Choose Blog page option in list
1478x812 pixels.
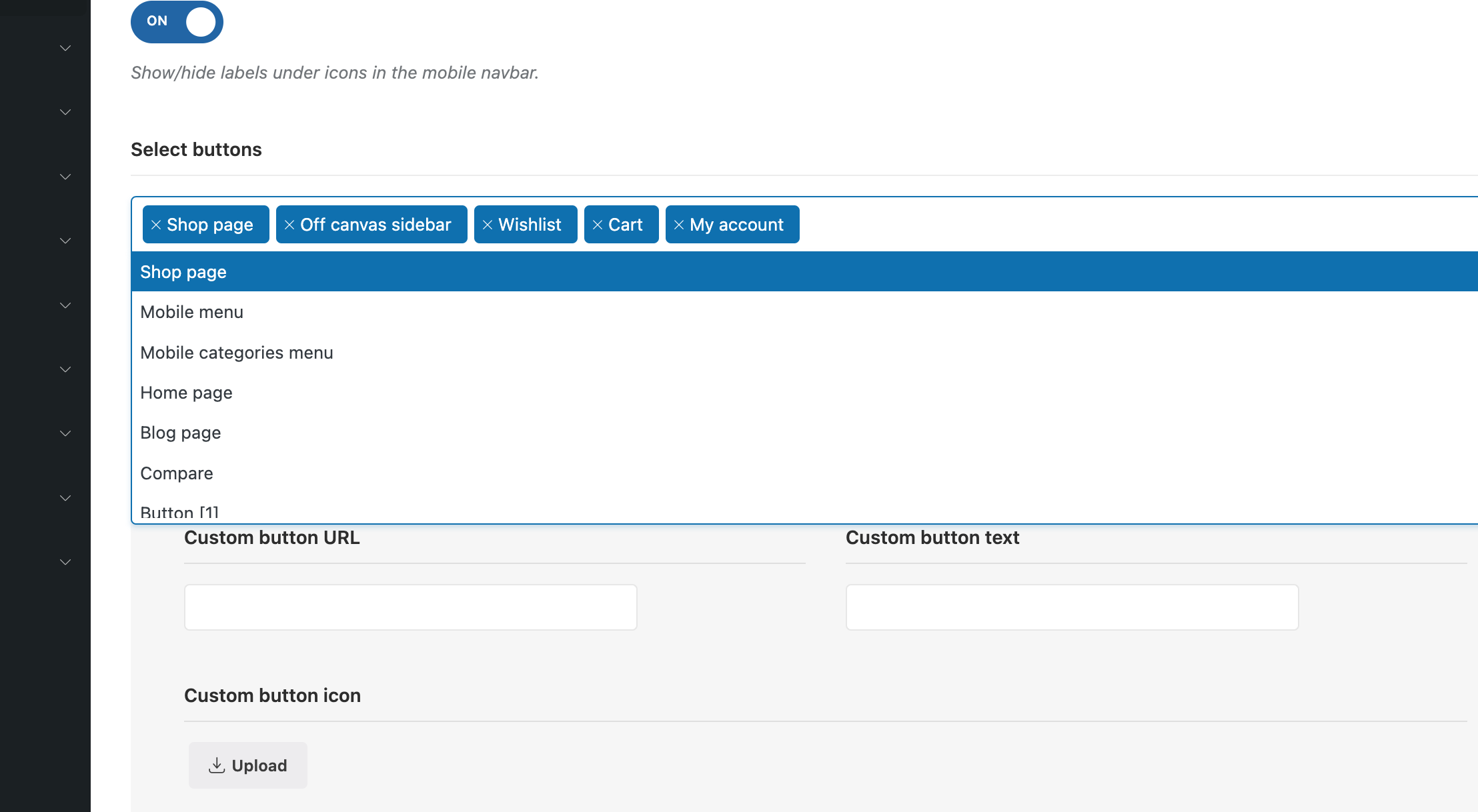[181, 433]
